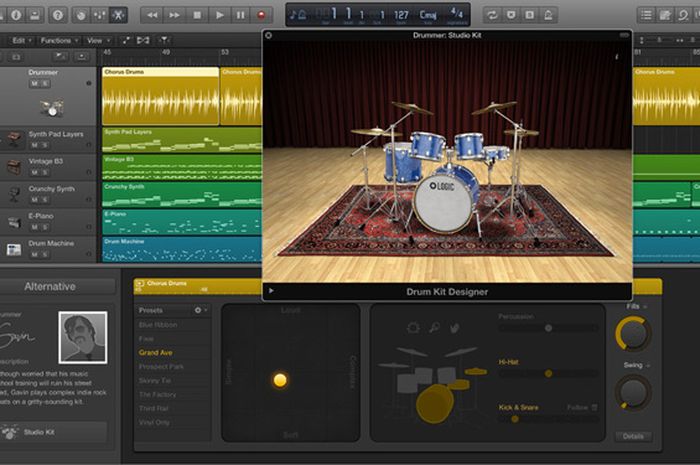Open the Functions menu in Tracks area

click(59, 41)
